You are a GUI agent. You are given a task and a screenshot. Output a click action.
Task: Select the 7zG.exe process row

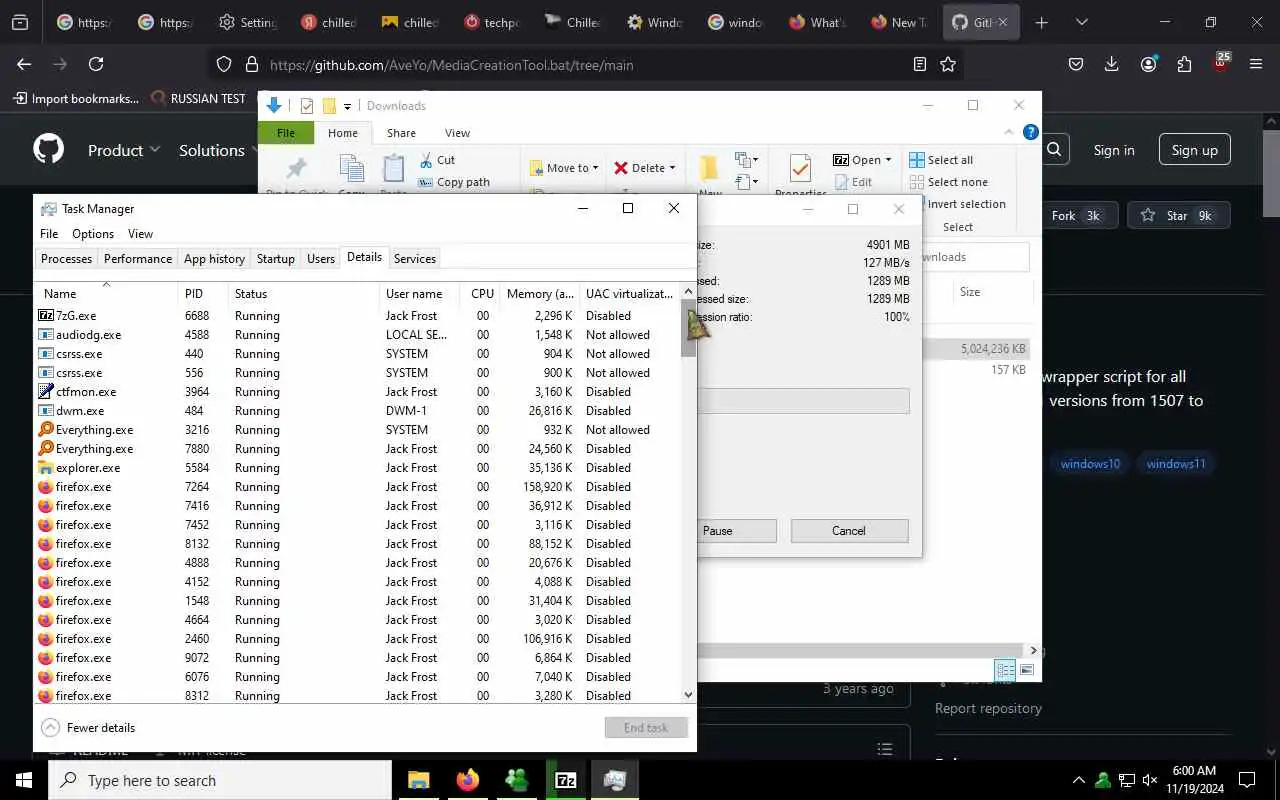point(360,315)
